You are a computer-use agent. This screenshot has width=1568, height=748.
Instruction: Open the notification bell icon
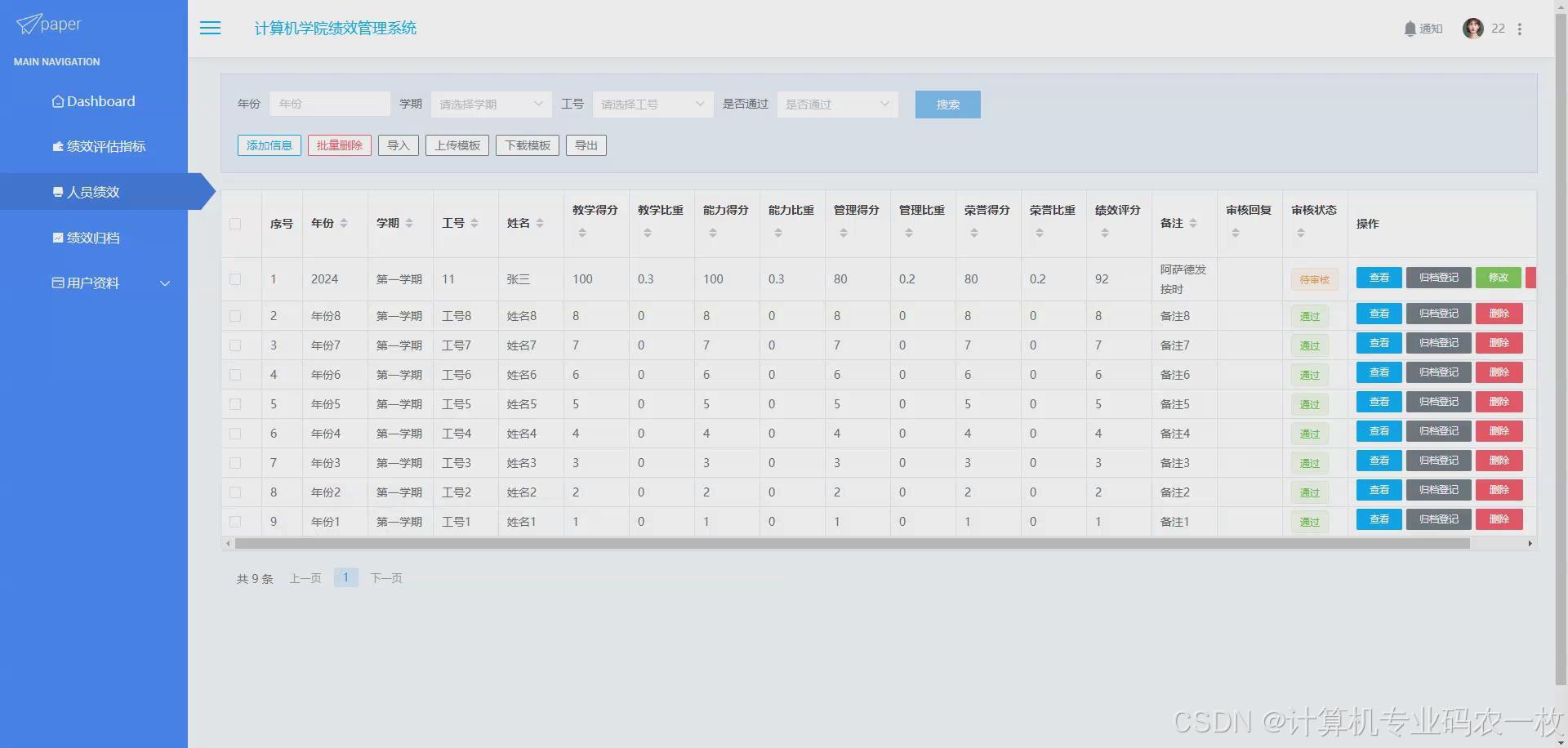pos(1410,29)
